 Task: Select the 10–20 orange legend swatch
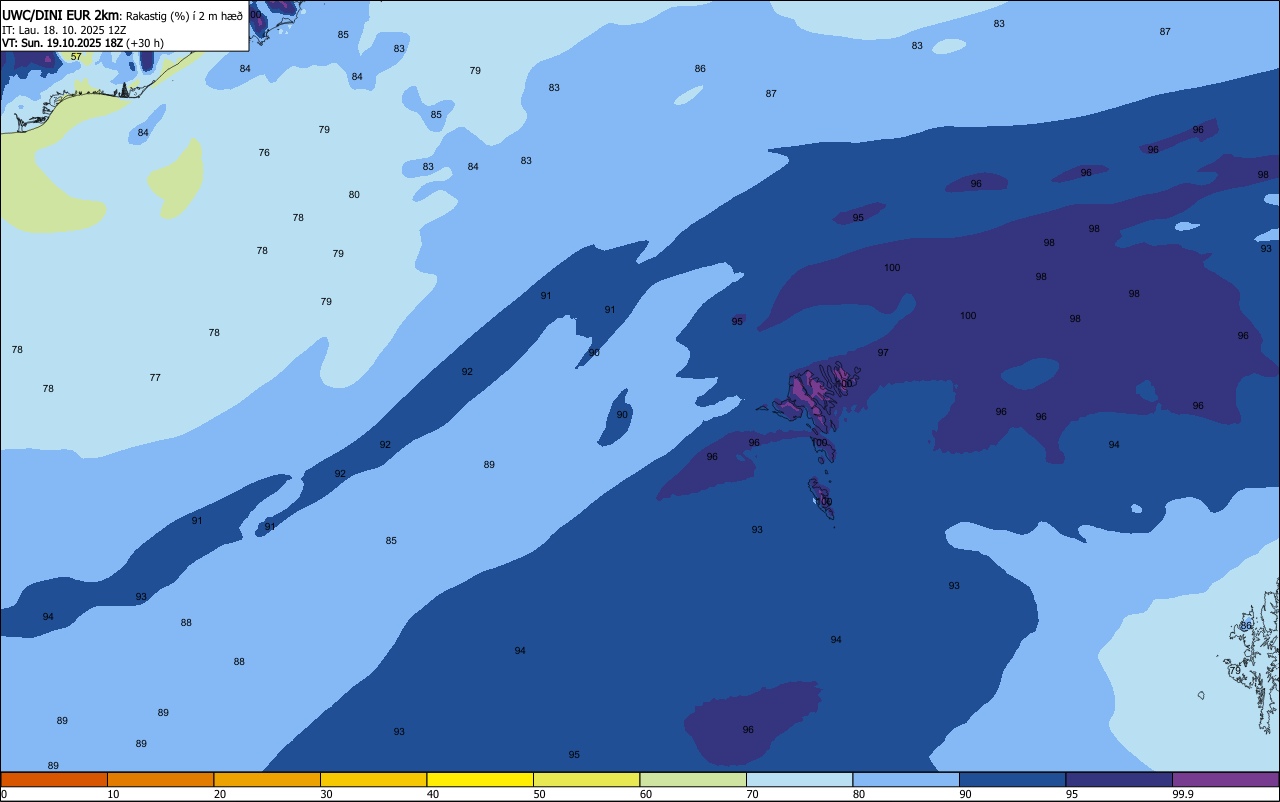pyautogui.click(x=160, y=779)
